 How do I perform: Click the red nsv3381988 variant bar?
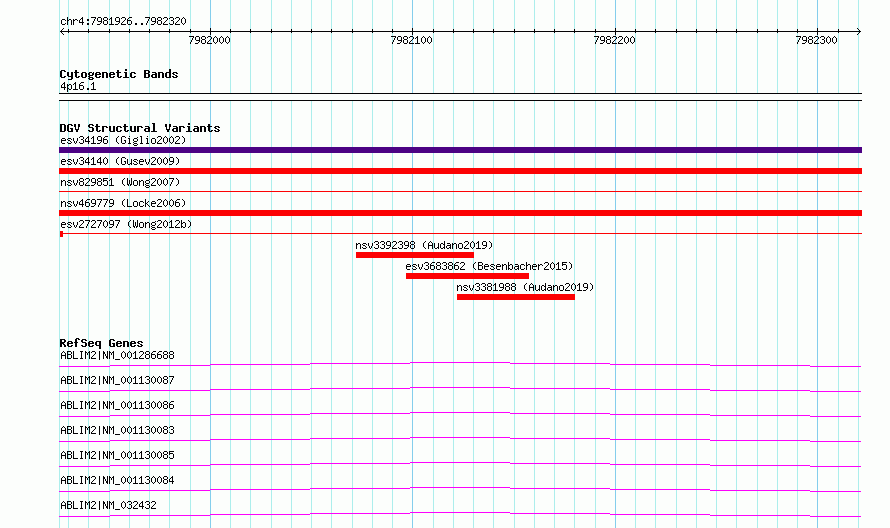point(516,297)
